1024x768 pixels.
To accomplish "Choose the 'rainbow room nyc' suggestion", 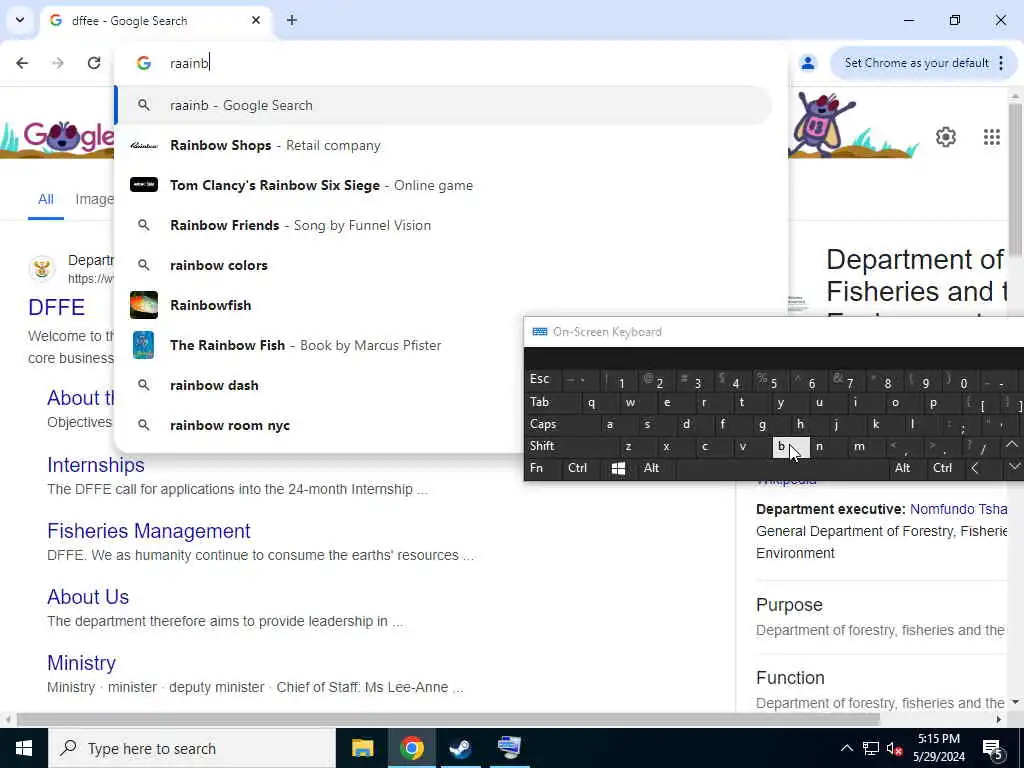I will click(x=320, y=425).
